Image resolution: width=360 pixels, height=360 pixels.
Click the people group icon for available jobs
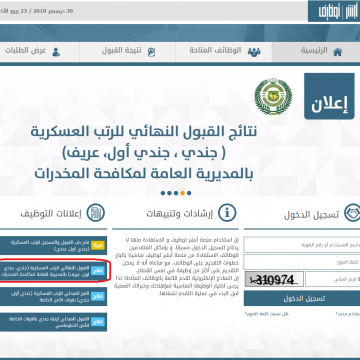click(254, 52)
